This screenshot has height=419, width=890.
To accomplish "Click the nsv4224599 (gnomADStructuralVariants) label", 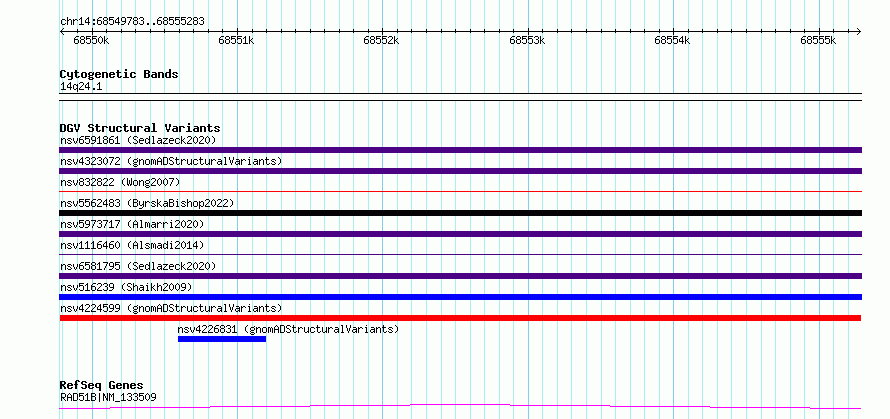I will click(171, 308).
